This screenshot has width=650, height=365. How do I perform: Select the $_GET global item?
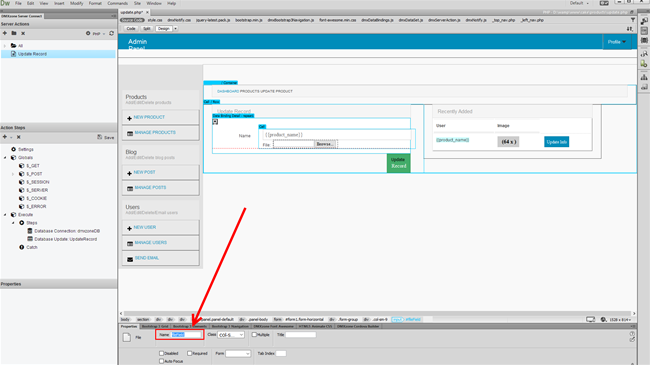(x=33, y=165)
